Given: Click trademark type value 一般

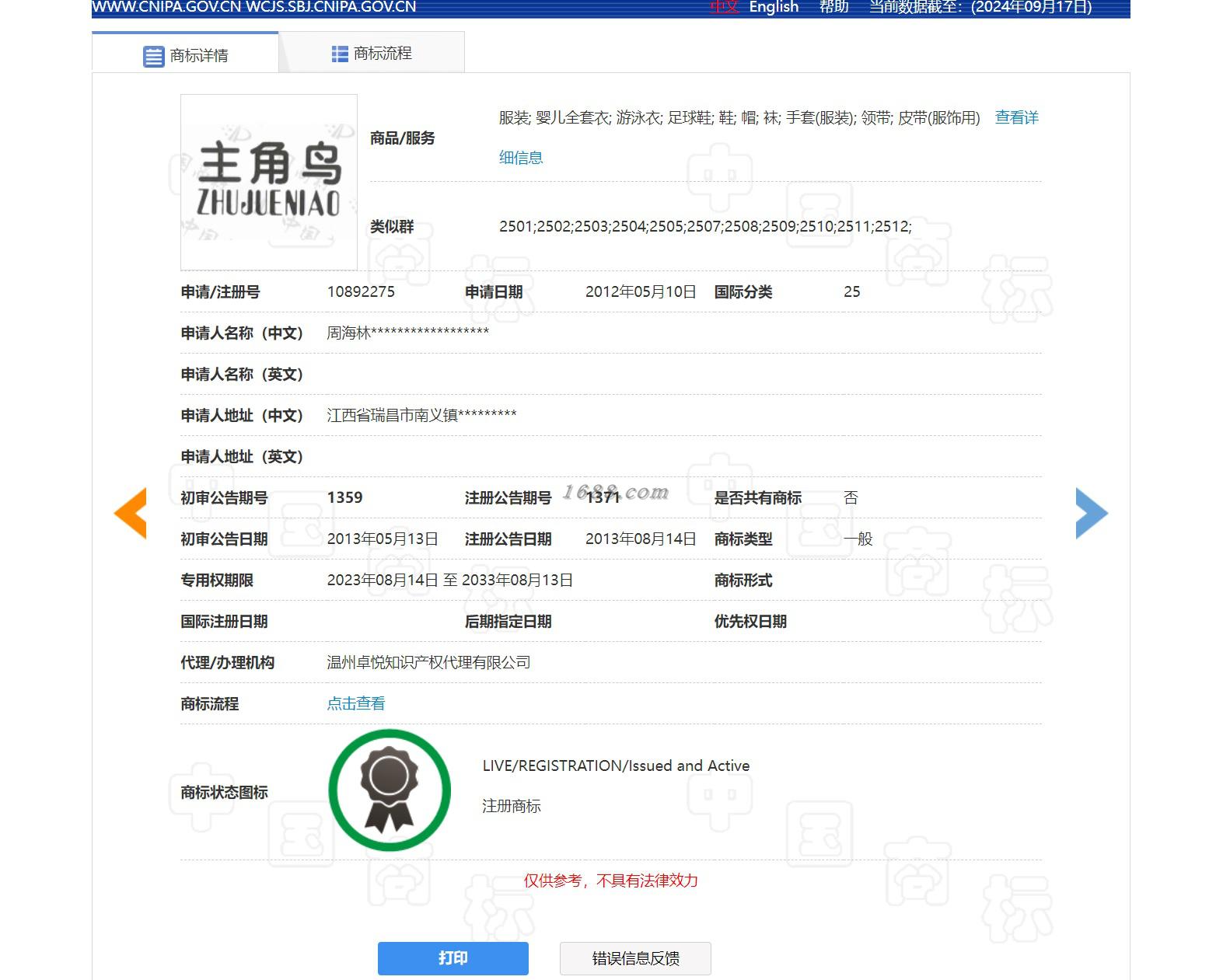Looking at the screenshot, I should 858,539.
